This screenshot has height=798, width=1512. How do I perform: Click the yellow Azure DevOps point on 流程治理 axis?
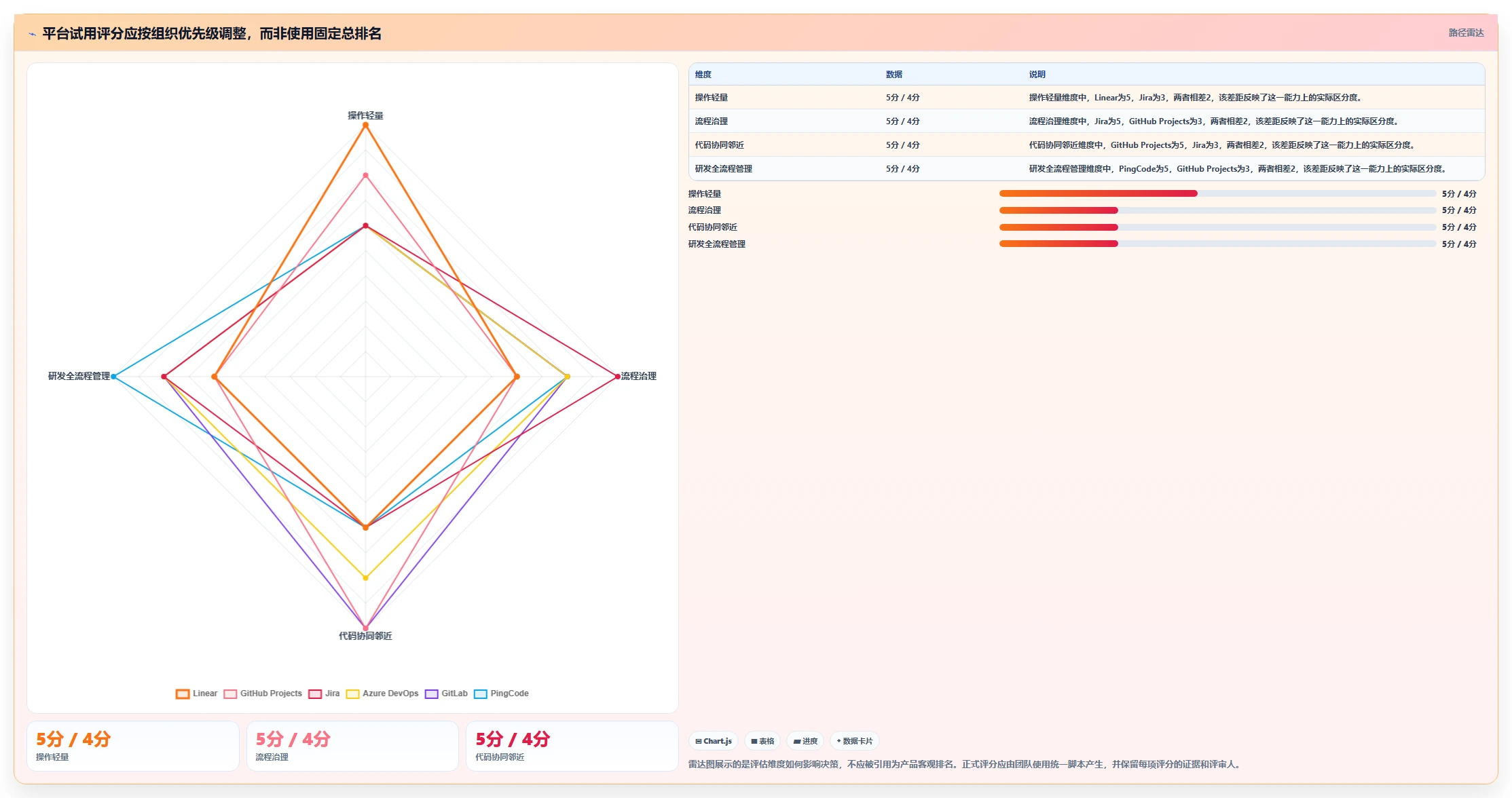click(567, 377)
